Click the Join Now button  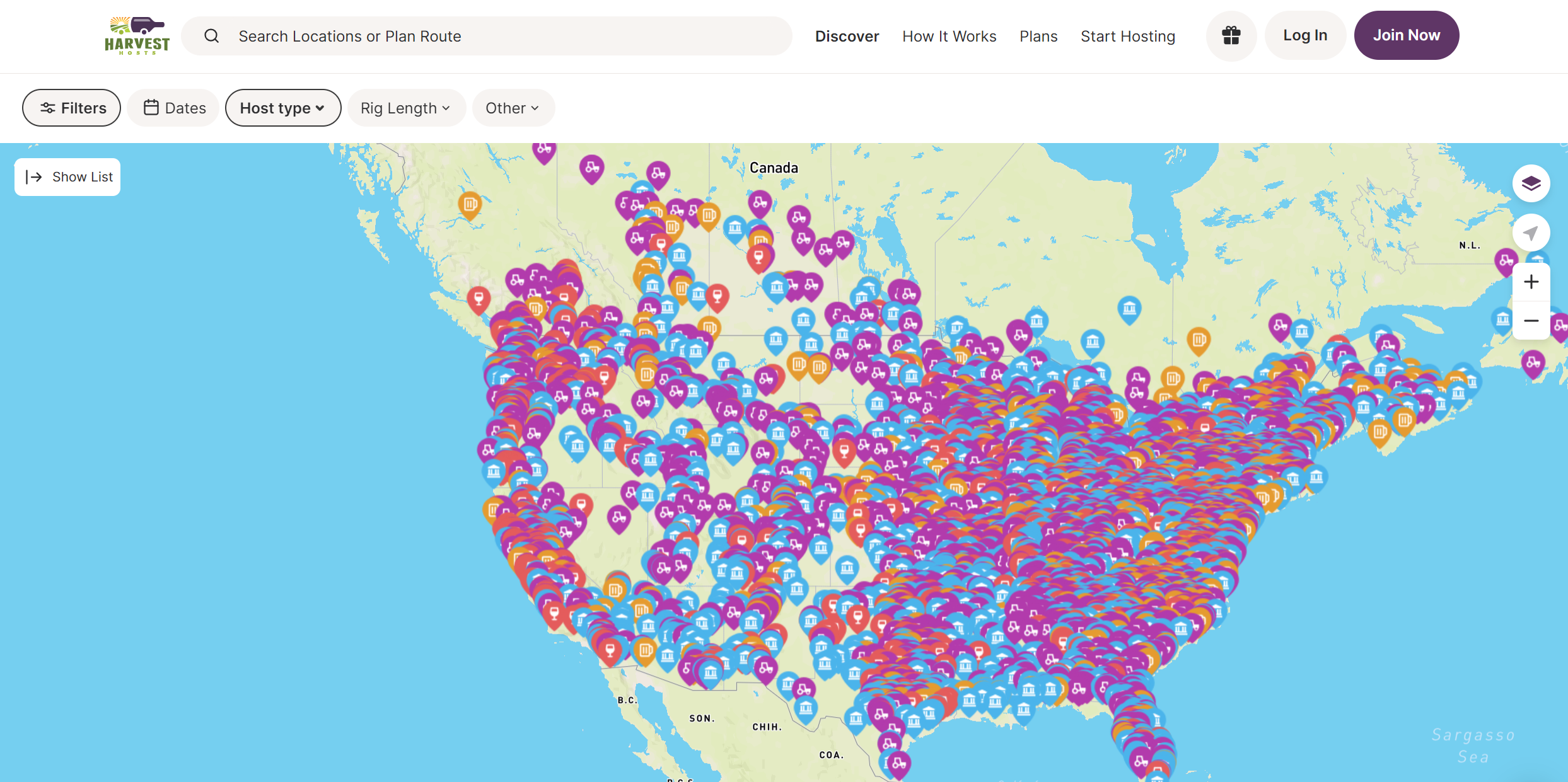coord(1406,35)
